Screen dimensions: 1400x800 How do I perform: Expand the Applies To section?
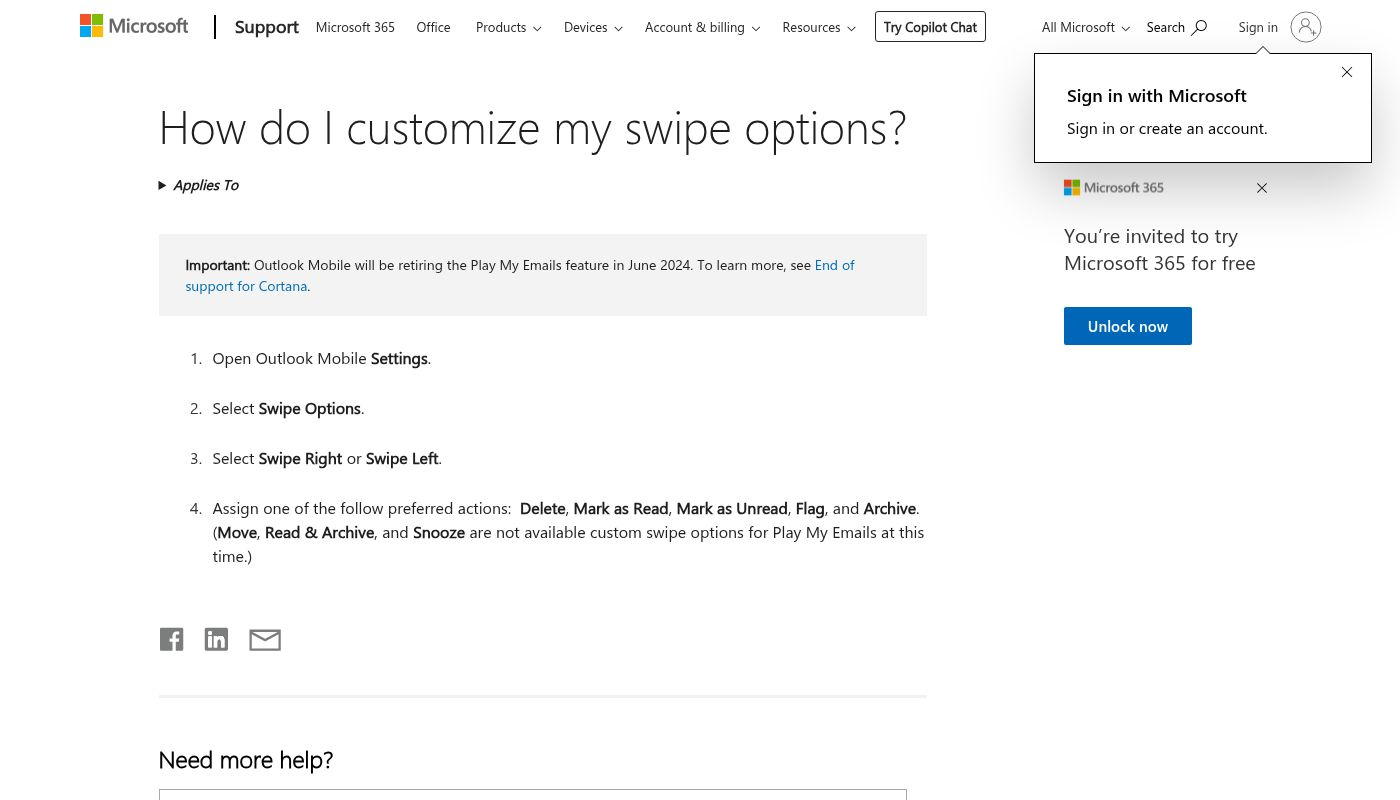coord(199,185)
